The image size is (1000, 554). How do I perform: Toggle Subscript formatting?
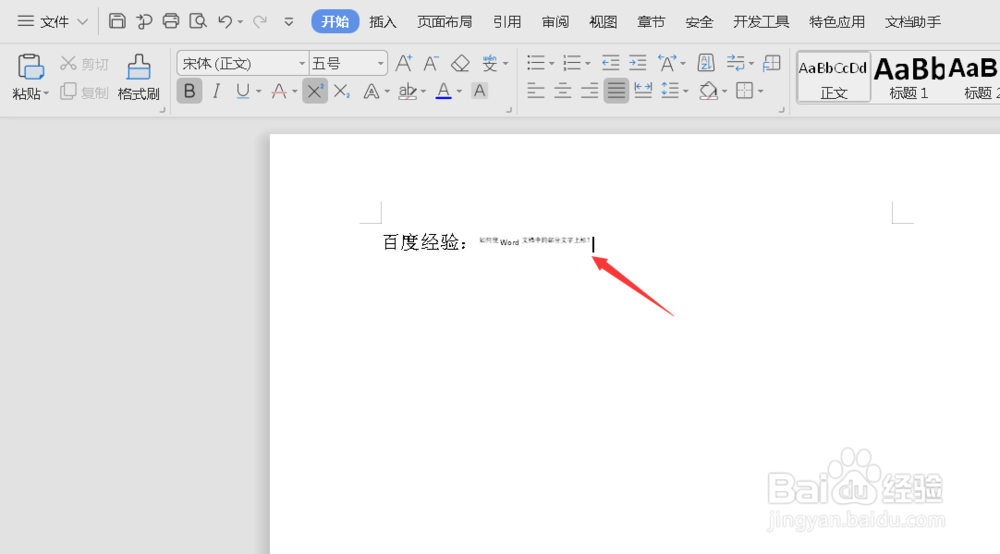pyautogui.click(x=342, y=91)
